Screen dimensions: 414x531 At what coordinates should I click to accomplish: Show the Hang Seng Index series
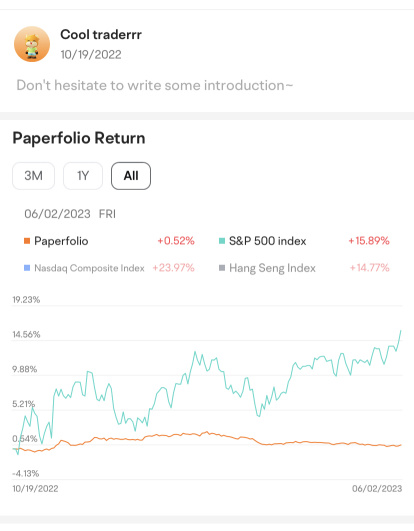(272, 268)
